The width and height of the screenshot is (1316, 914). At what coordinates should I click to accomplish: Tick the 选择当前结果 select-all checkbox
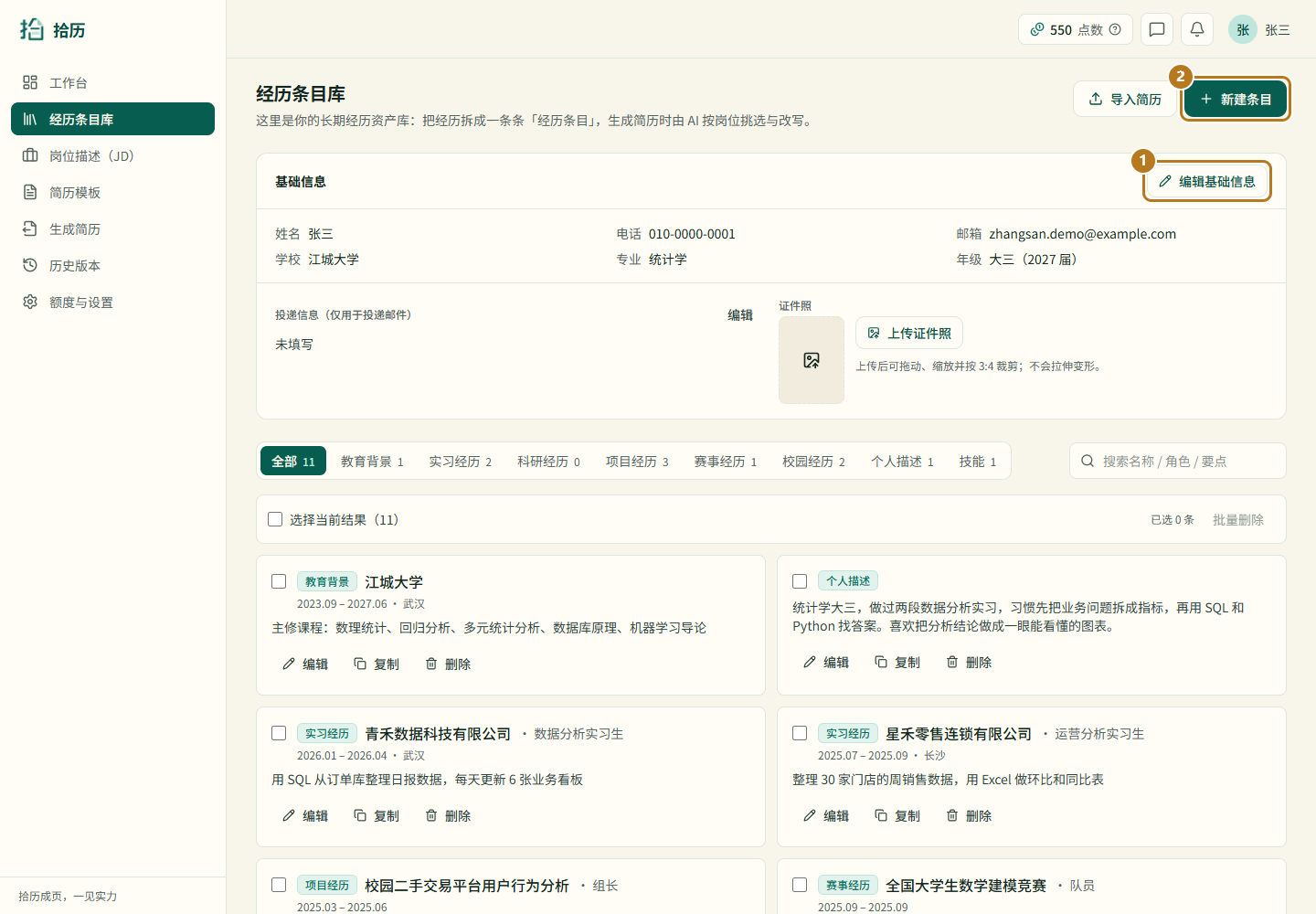[275, 519]
